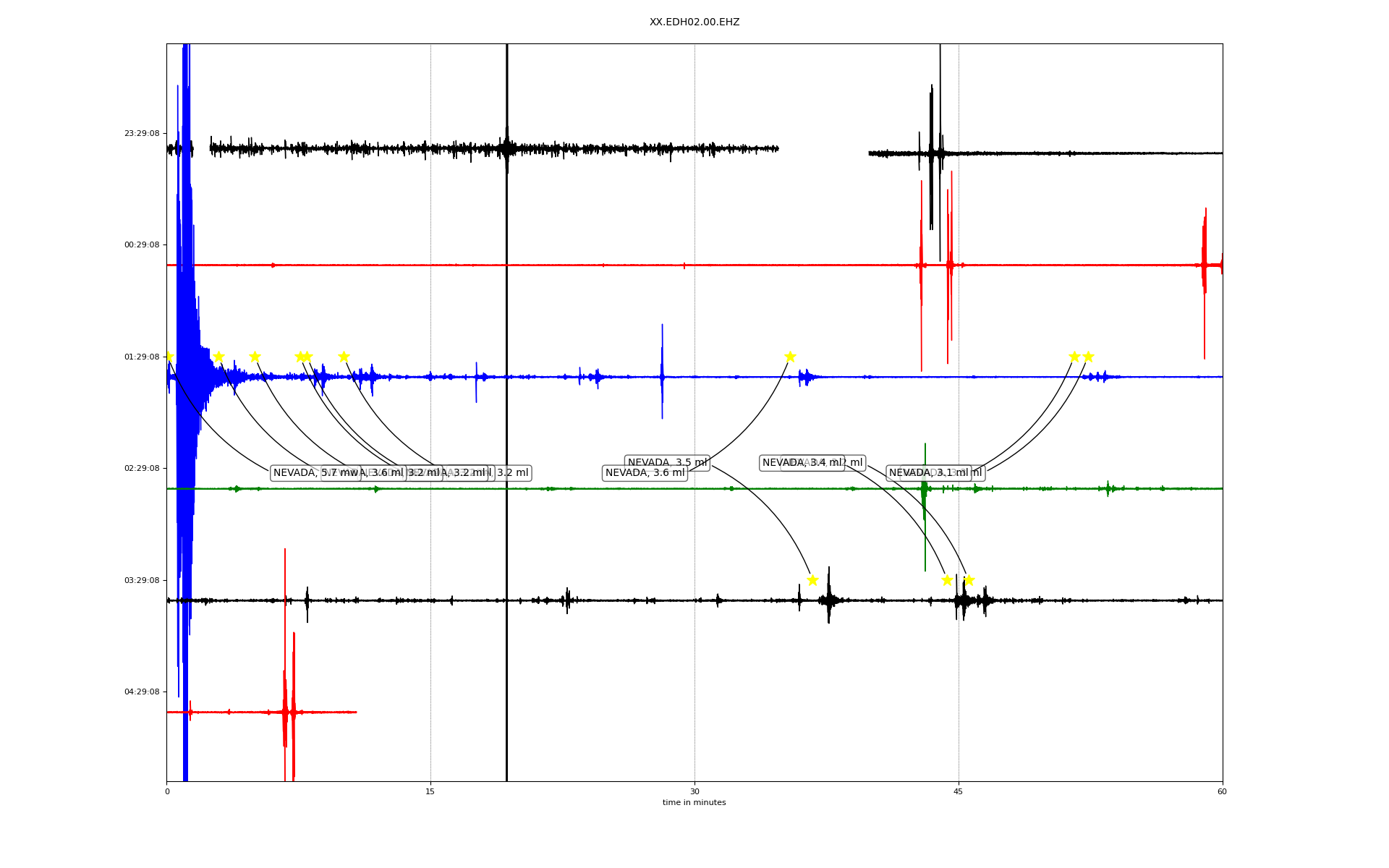The height and width of the screenshot is (868, 1389).
Task: Click the blue-row star near minute 35
Action: click(x=790, y=357)
